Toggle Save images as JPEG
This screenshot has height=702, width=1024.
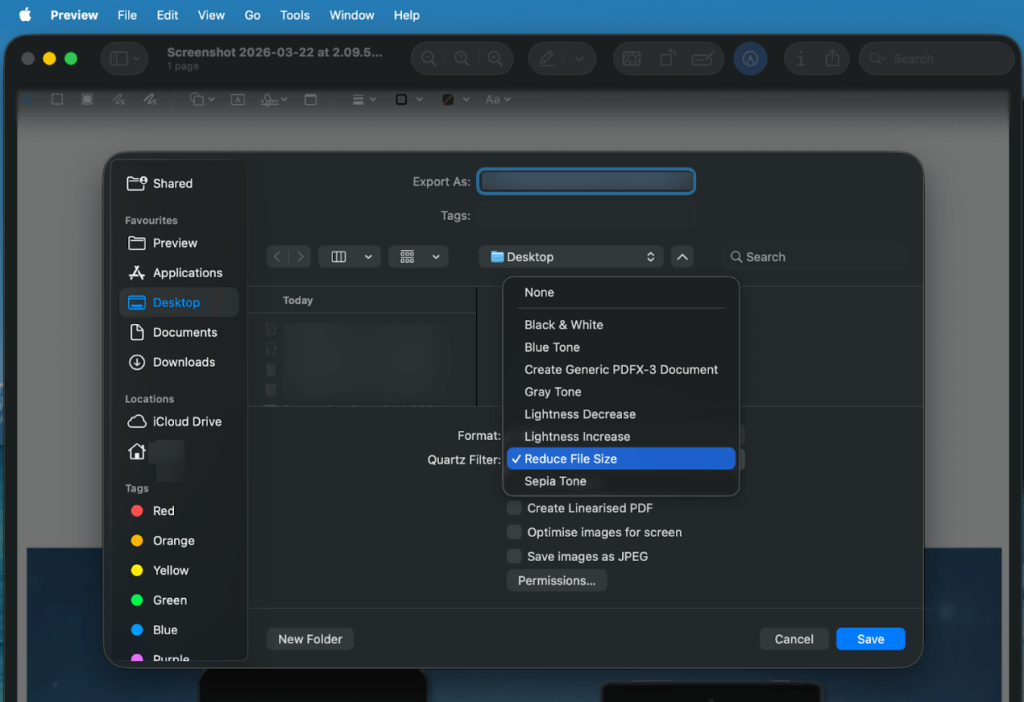[x=513, y=556]
